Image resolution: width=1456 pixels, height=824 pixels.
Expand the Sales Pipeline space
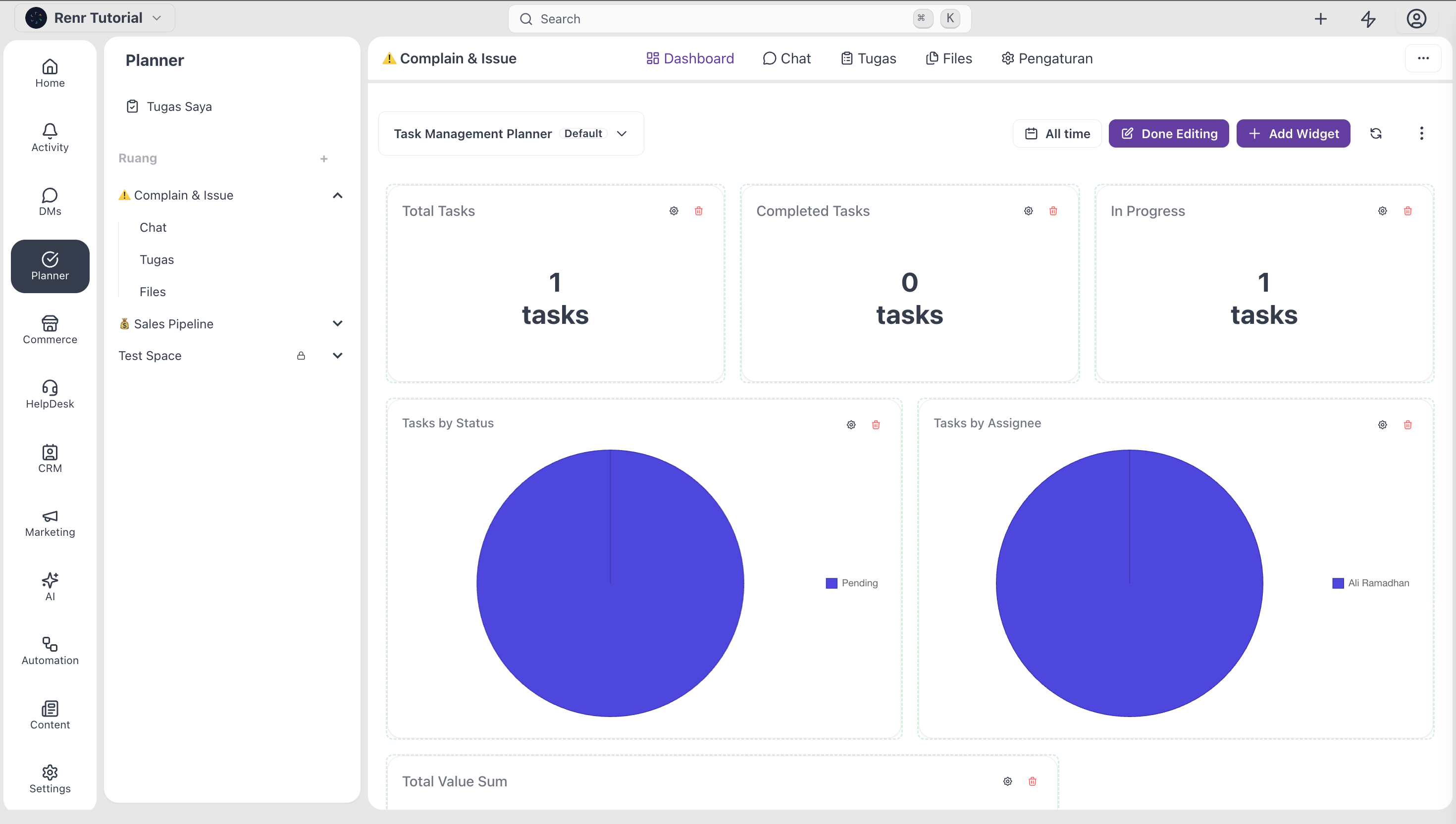(x=337, y=324)
